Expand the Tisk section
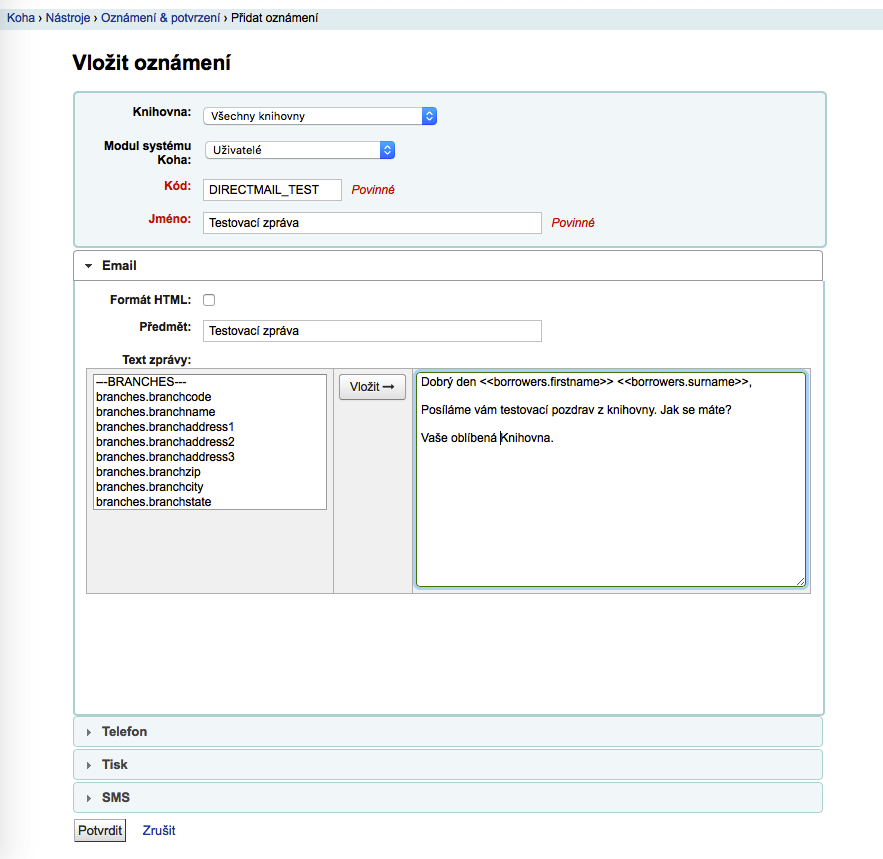Viewport: 883px width, 859px height. [x=448, y=765]
